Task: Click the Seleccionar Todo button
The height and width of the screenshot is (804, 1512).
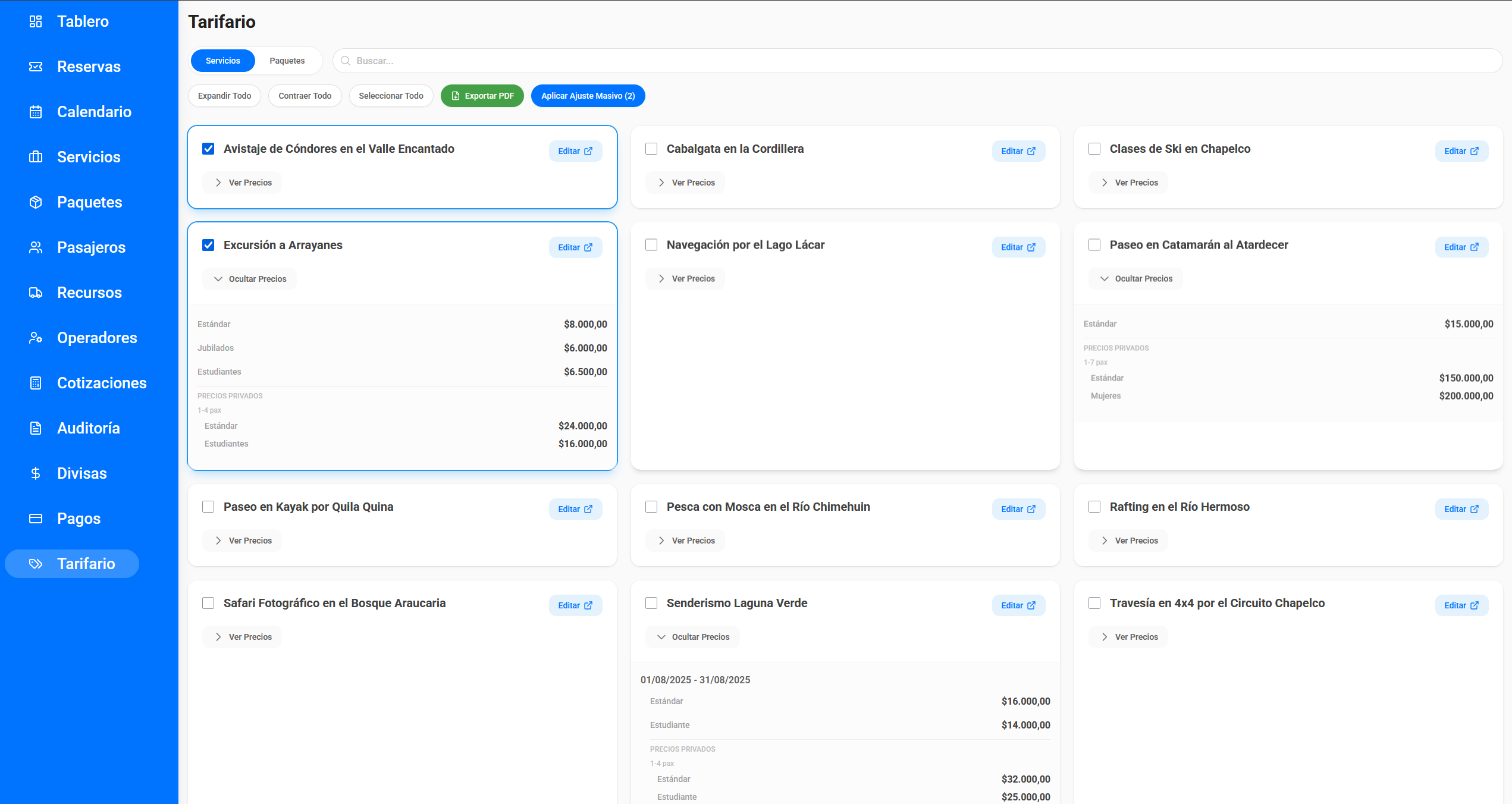Action: (x=391, y=96)
